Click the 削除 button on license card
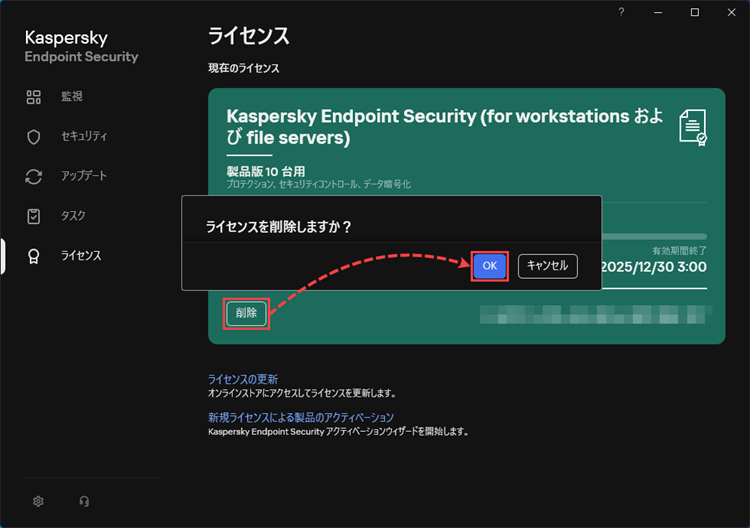750x528 pixels. pos(246,313)
